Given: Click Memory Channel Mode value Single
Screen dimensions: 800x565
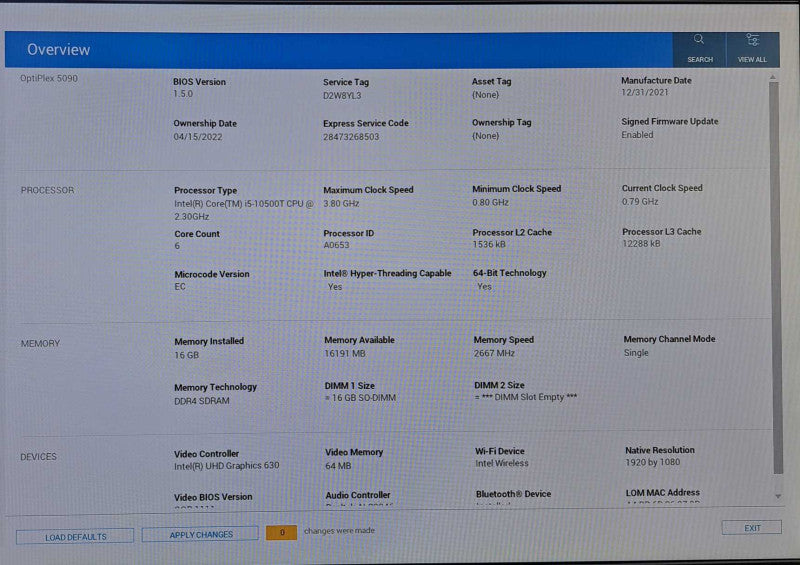Looking at the screenshot, I should 636,353.
